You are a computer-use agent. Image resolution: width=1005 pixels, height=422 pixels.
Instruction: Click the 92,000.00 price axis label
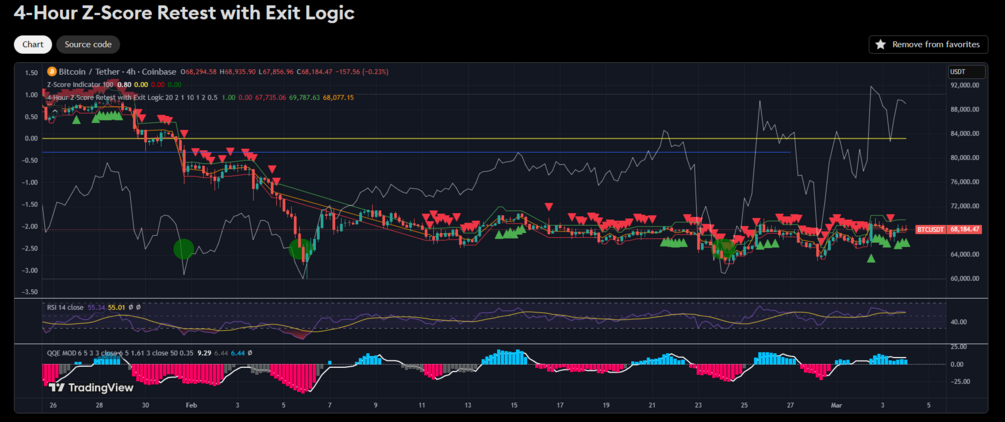(964, 85)
